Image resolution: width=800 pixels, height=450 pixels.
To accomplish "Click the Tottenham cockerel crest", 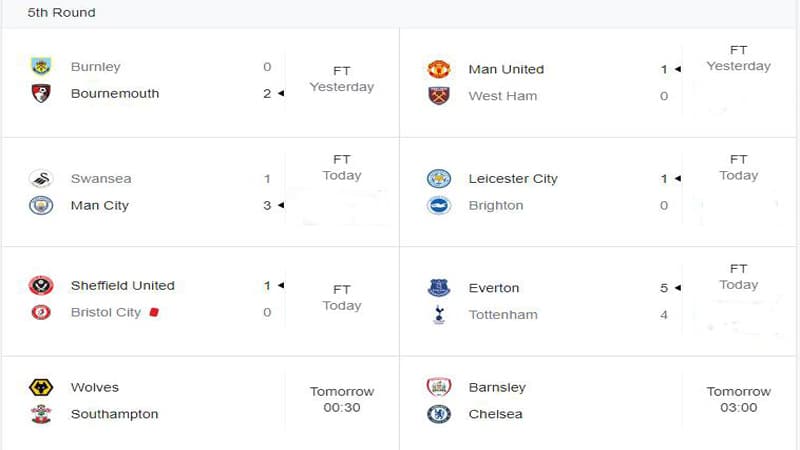I will (439, 315).
